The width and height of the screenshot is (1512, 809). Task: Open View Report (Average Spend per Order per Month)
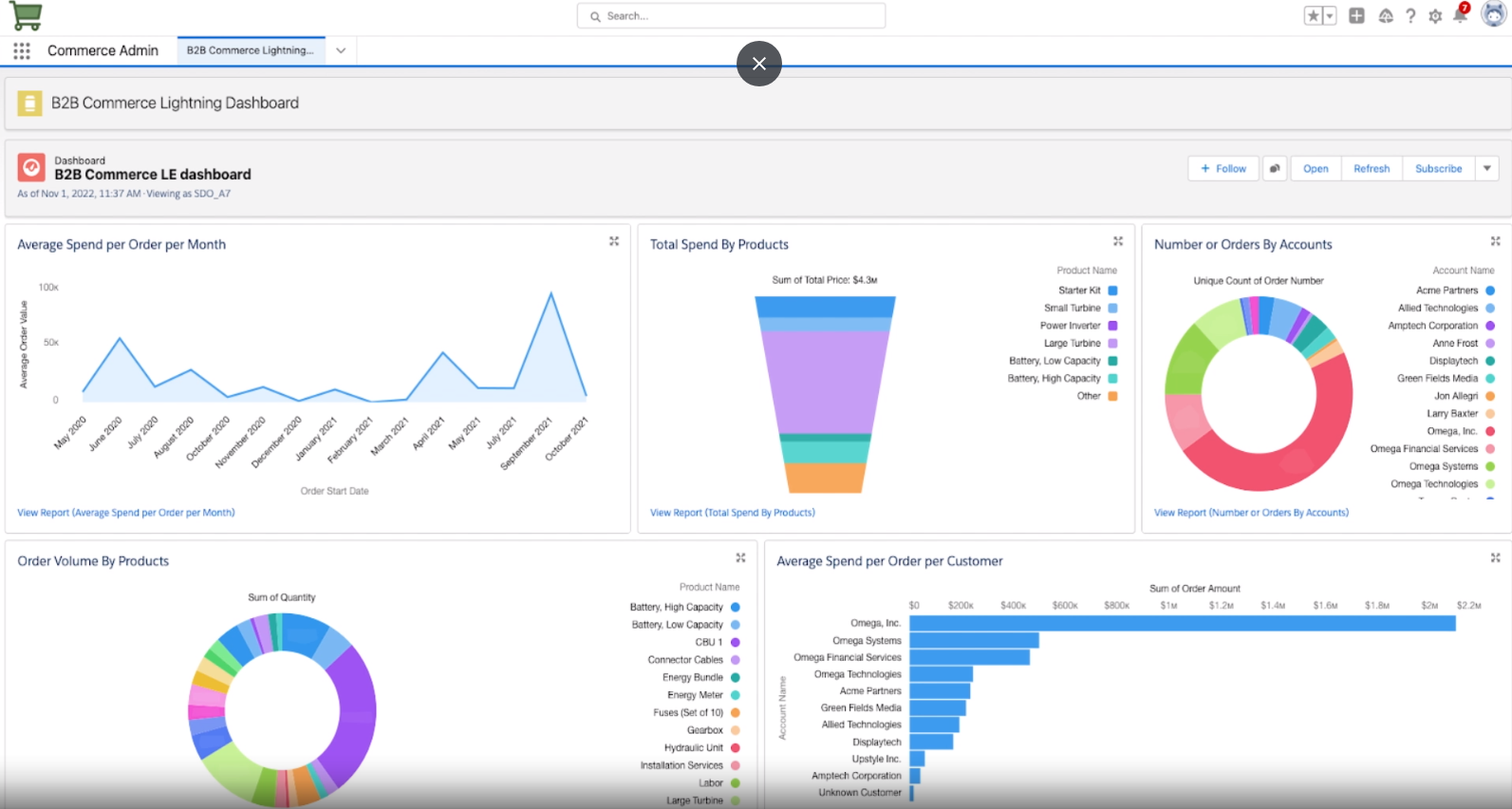click(126, 513)
